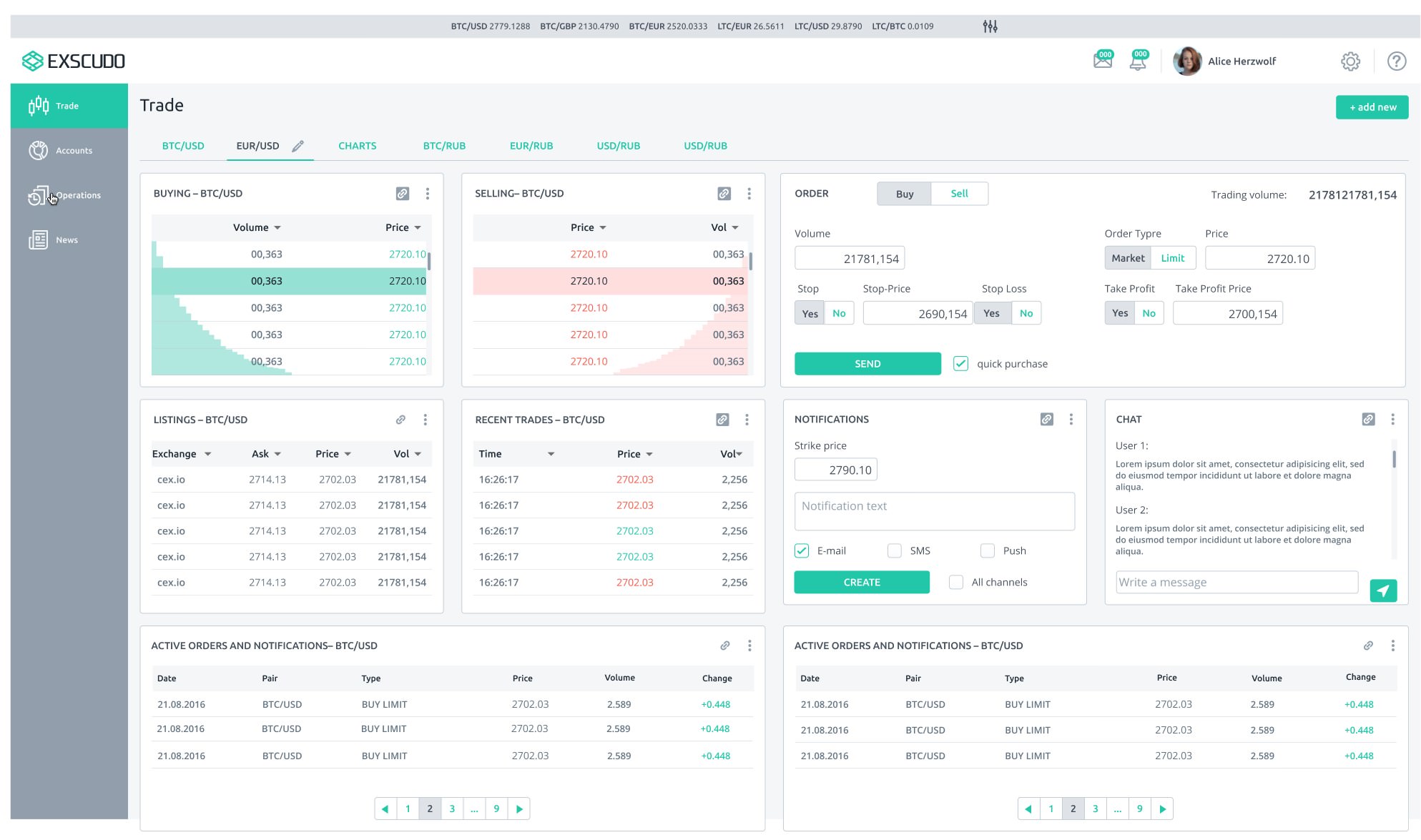Image resolution: width=1421 pixels, height=840 pixels.
Task: Click link icon in Recent Trades panel
Action: 722,420
